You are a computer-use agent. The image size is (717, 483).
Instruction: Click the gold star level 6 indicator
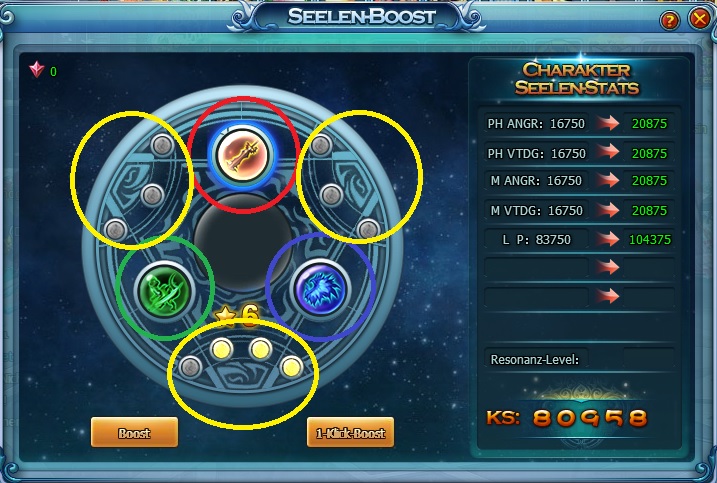[237, 315]
